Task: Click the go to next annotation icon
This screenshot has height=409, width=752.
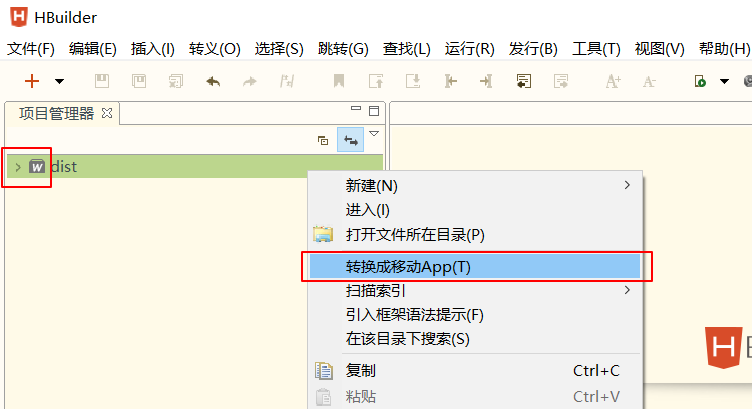Action: [413, 81]
